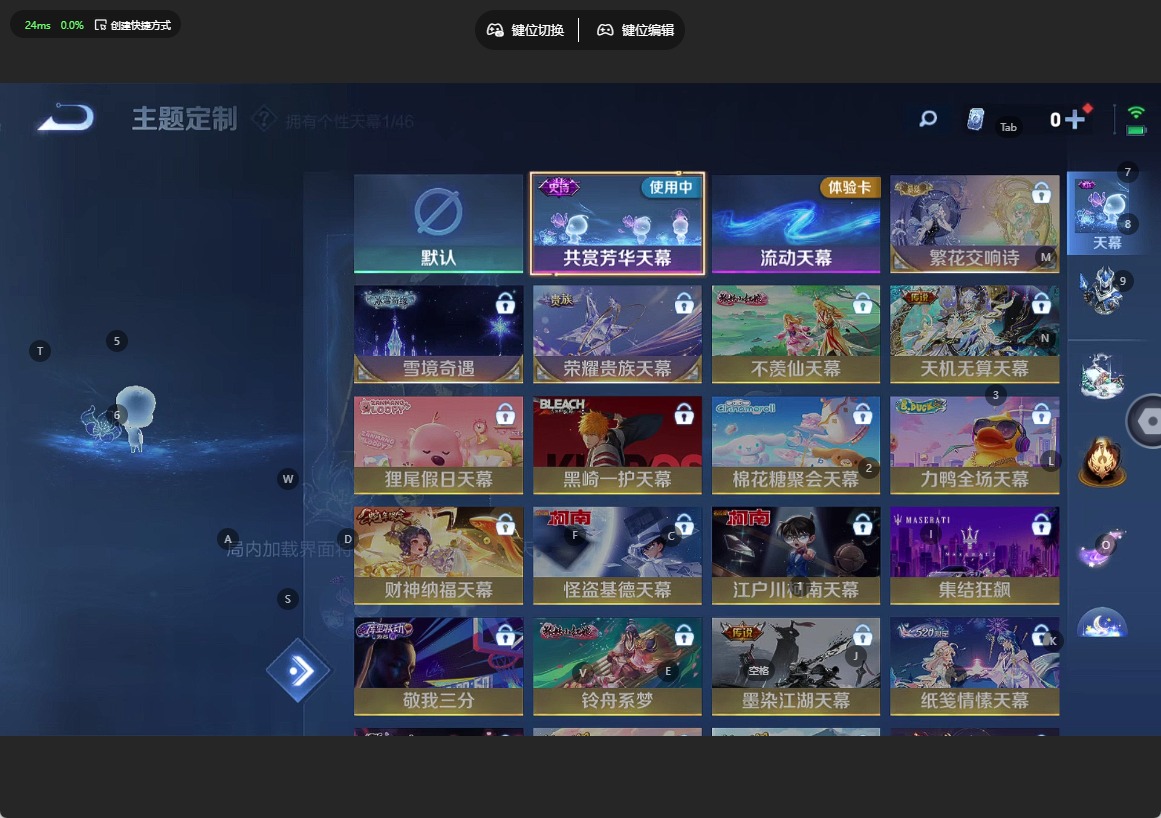Viewport: 1161px width, 818px height.
Task: Open the 棉花糖聚会天幕 theme card
Action: (796, 445)
